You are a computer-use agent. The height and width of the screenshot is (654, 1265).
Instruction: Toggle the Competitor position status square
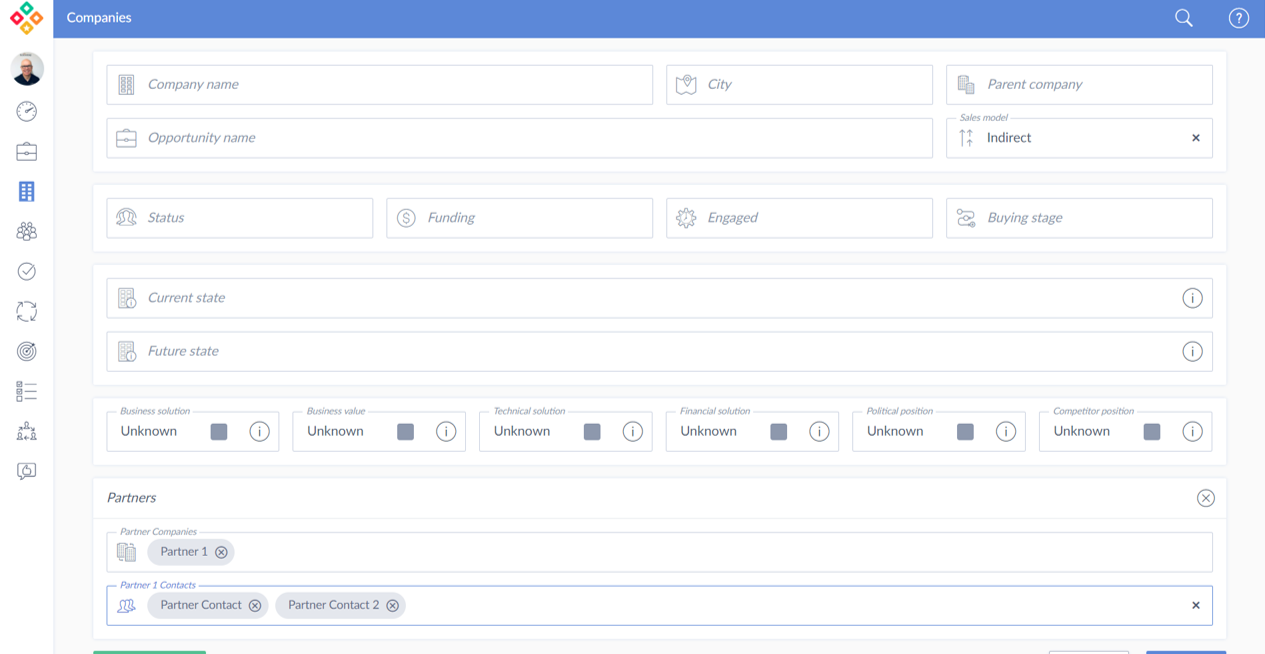[x=1152, y=432]
